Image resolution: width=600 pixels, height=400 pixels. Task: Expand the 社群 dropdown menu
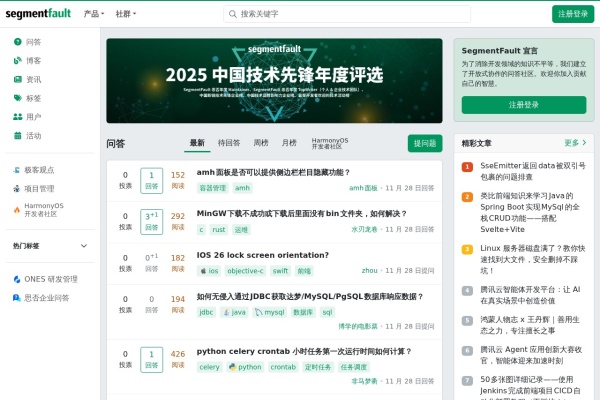coord(125,14)
